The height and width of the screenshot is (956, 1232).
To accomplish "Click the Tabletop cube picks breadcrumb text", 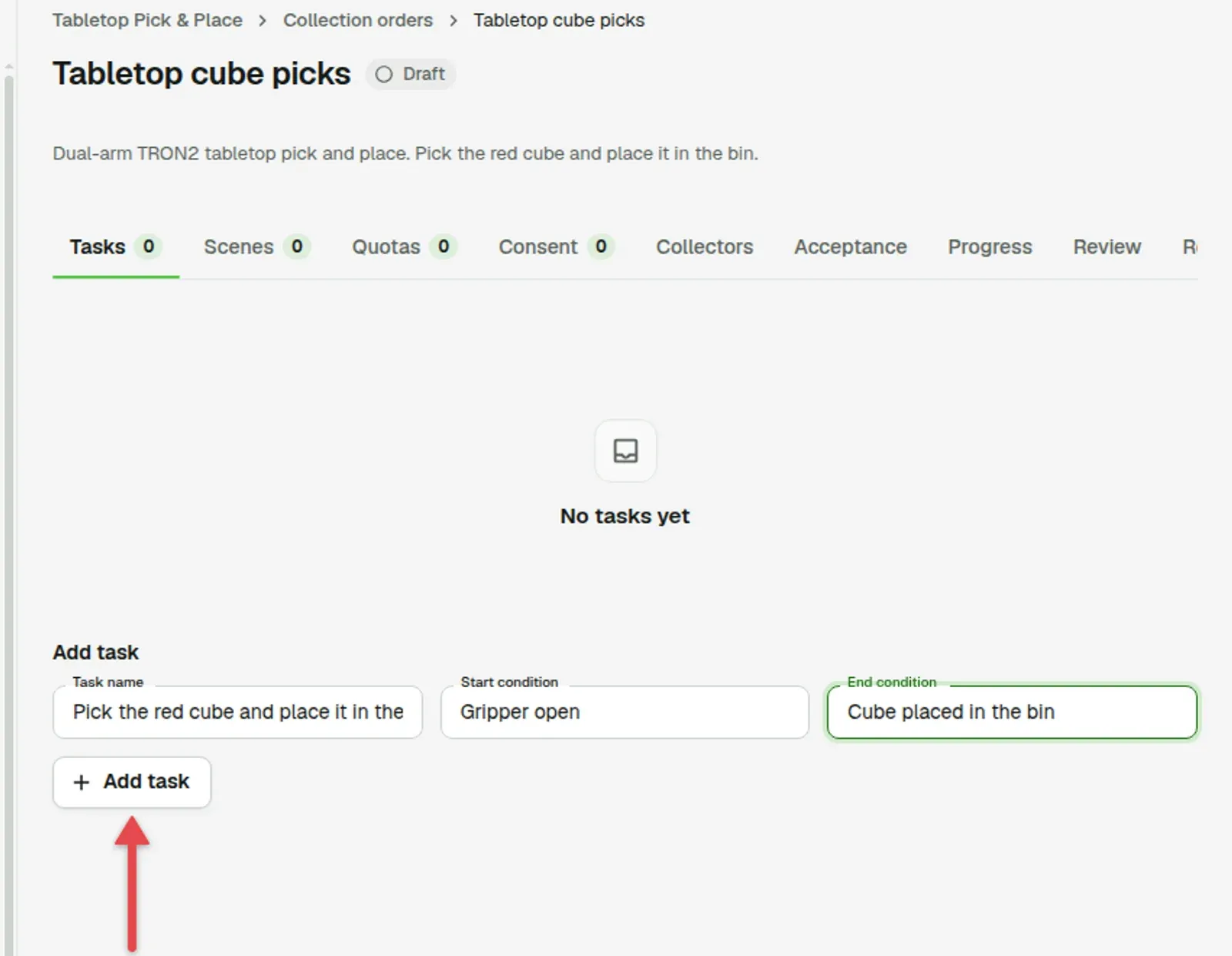I will click(x=559, y=20).
